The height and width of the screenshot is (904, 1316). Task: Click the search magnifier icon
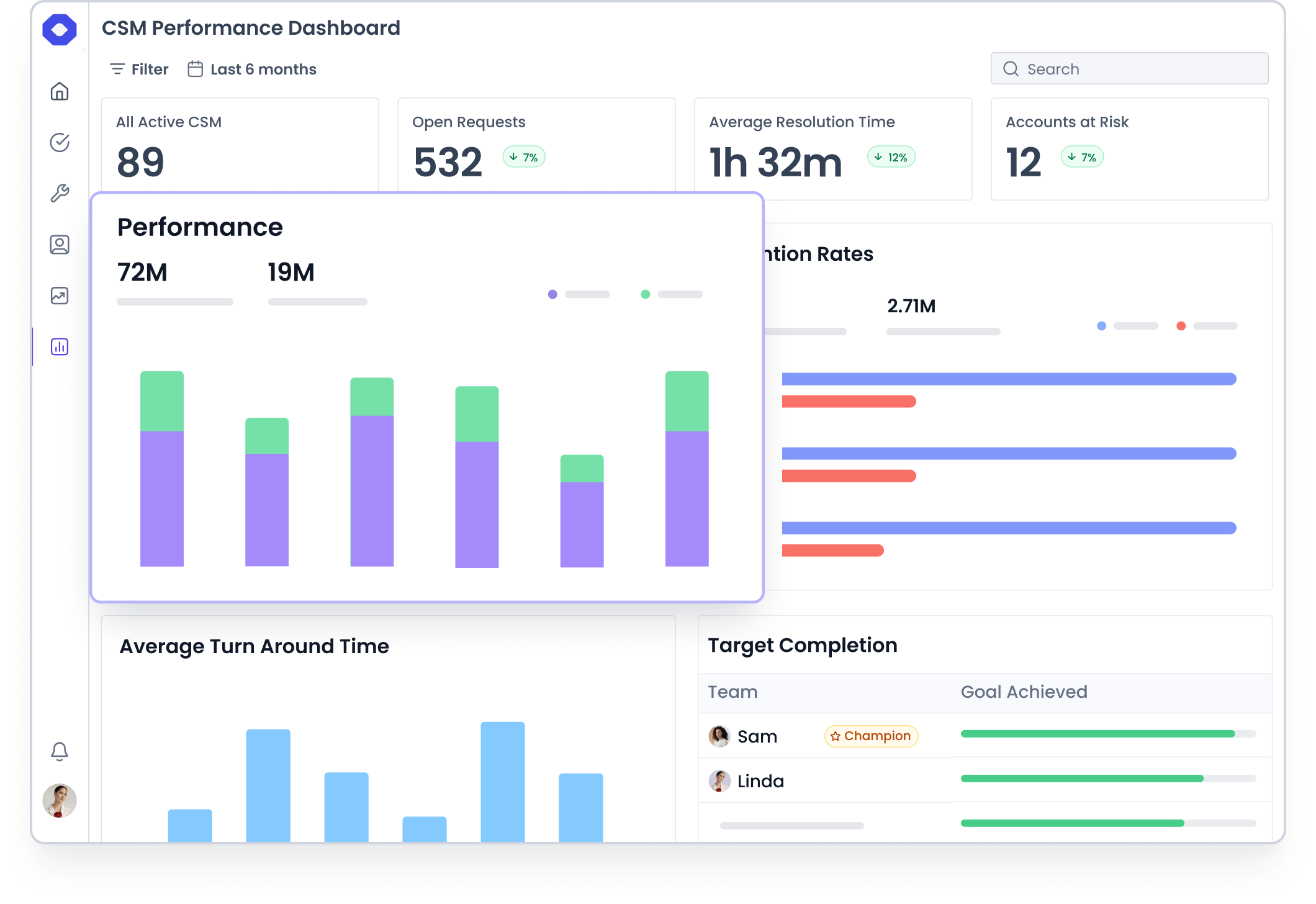point(1011,68)
